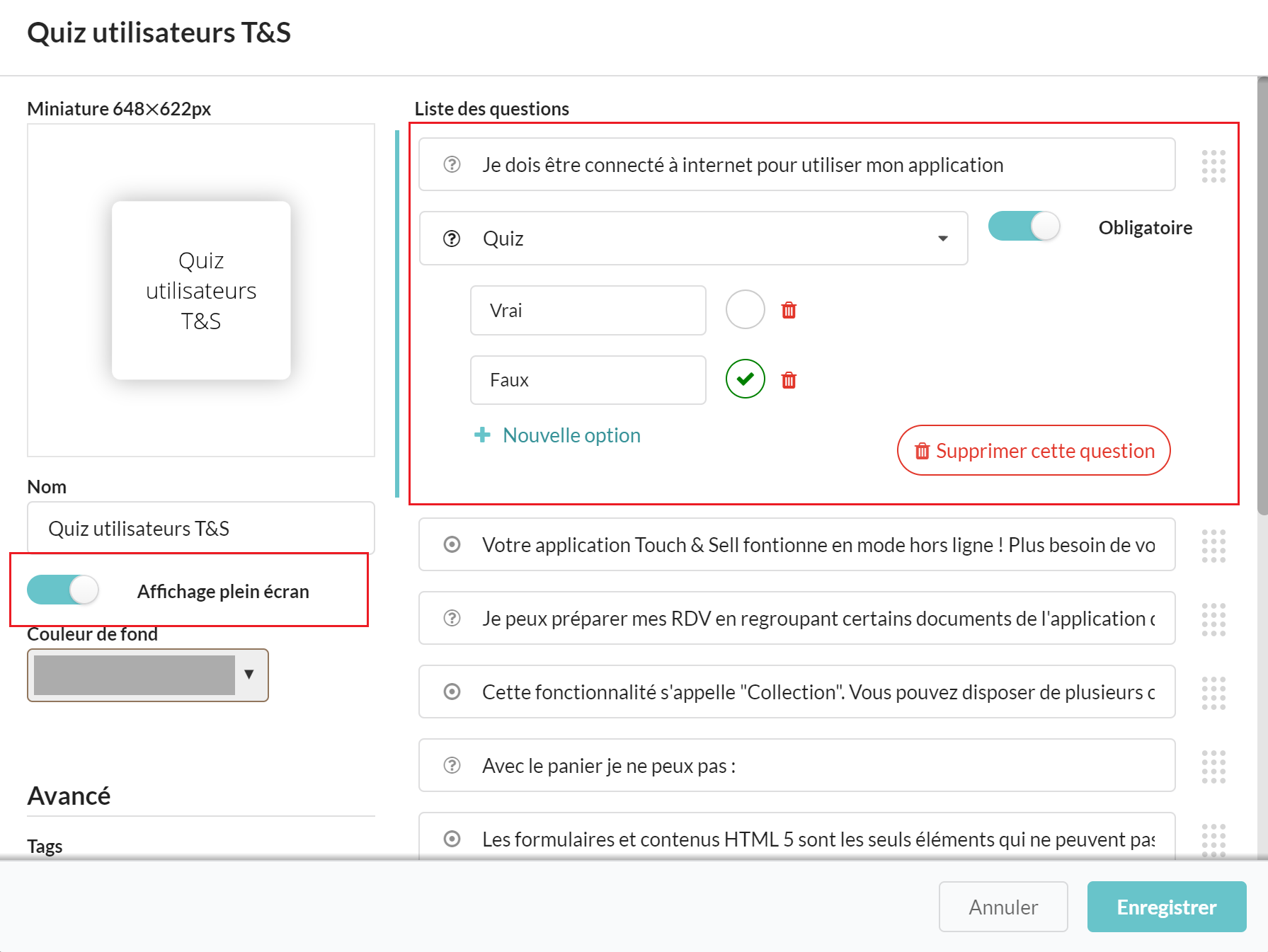Grab drag handle of 'Votre application Touch & Sell' row
Image resolution: width=1268 pixels, height=952 pixels.
1213,546
